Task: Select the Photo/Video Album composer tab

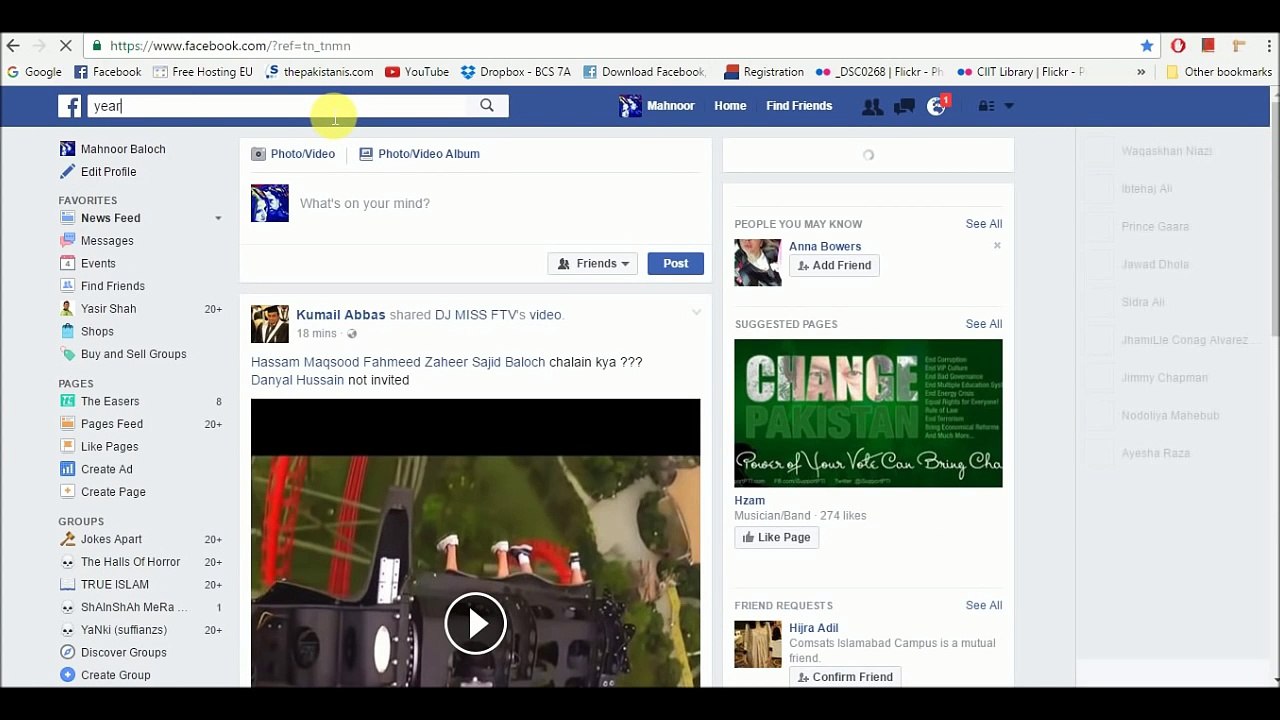Action: (x=419, y=154)
